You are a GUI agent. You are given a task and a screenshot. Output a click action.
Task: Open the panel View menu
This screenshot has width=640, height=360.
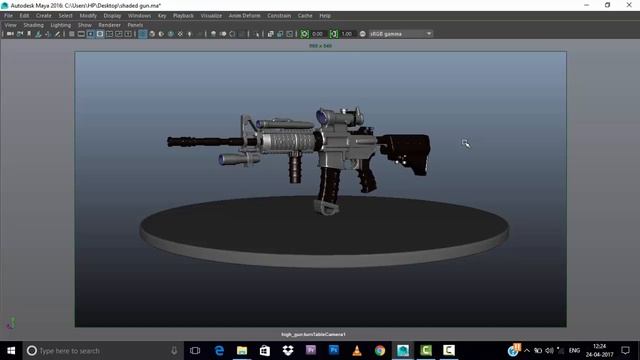pos(11,25)
